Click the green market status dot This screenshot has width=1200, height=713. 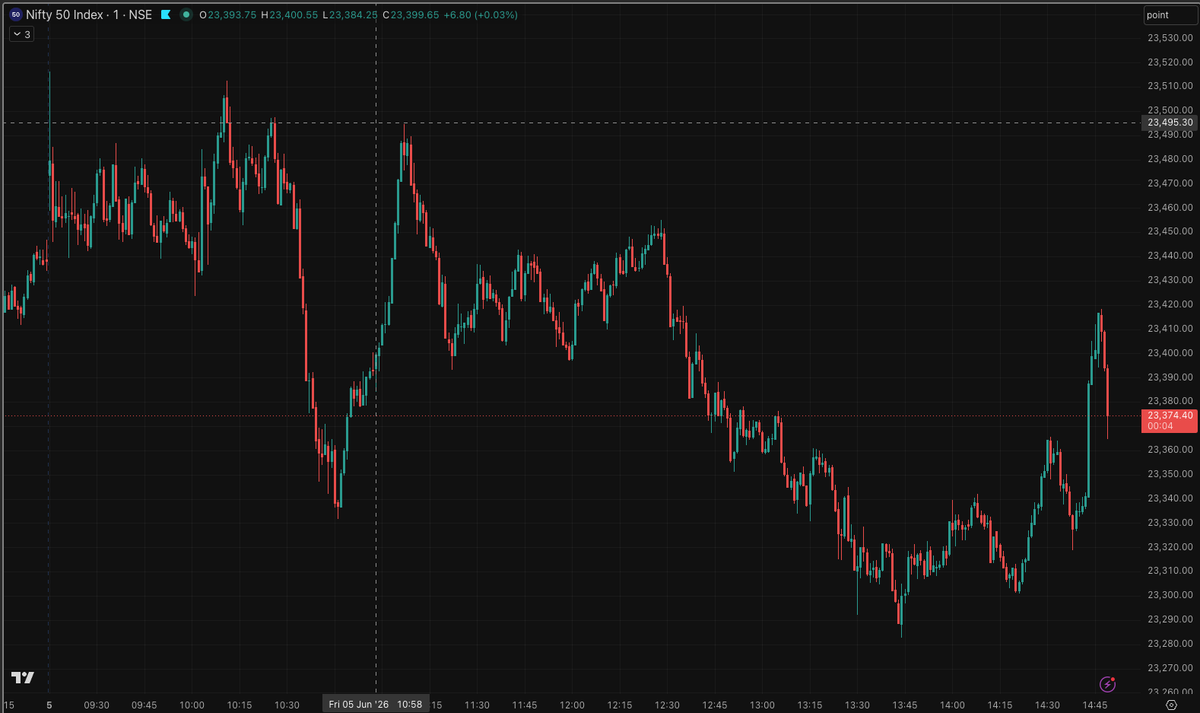pos(186,14)
